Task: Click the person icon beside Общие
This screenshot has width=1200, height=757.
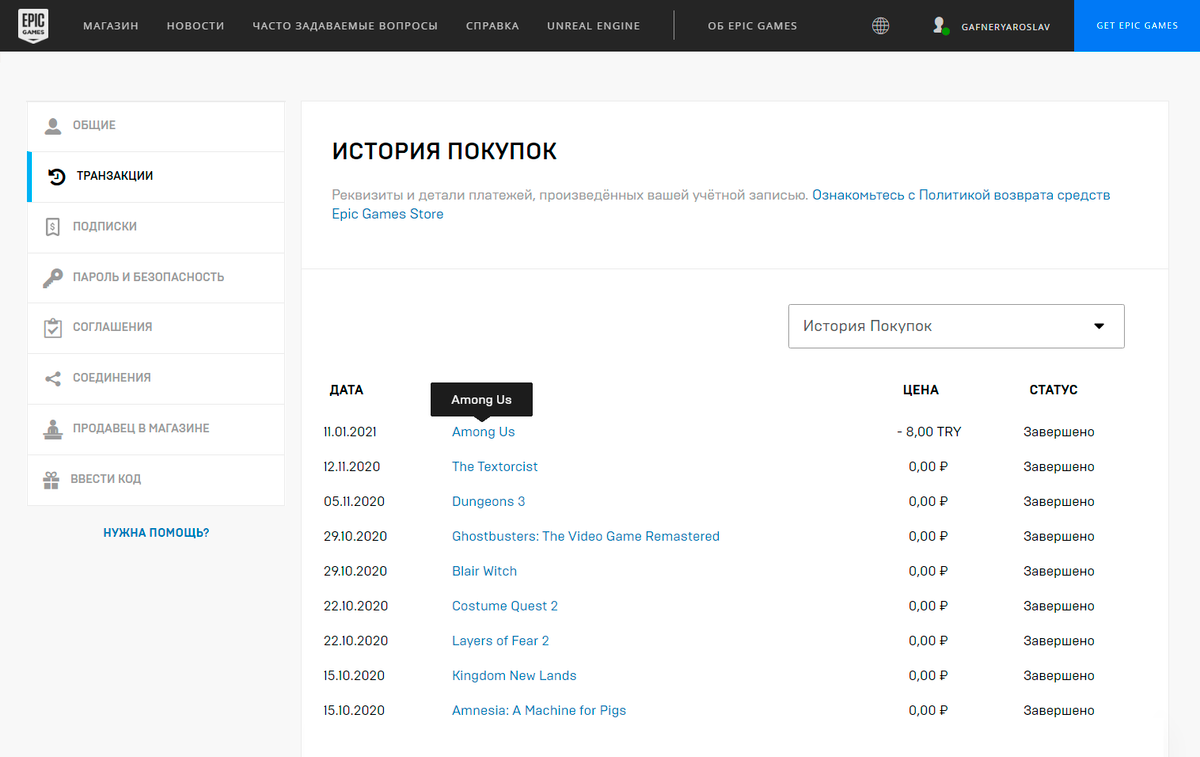Action: (53, 126)
